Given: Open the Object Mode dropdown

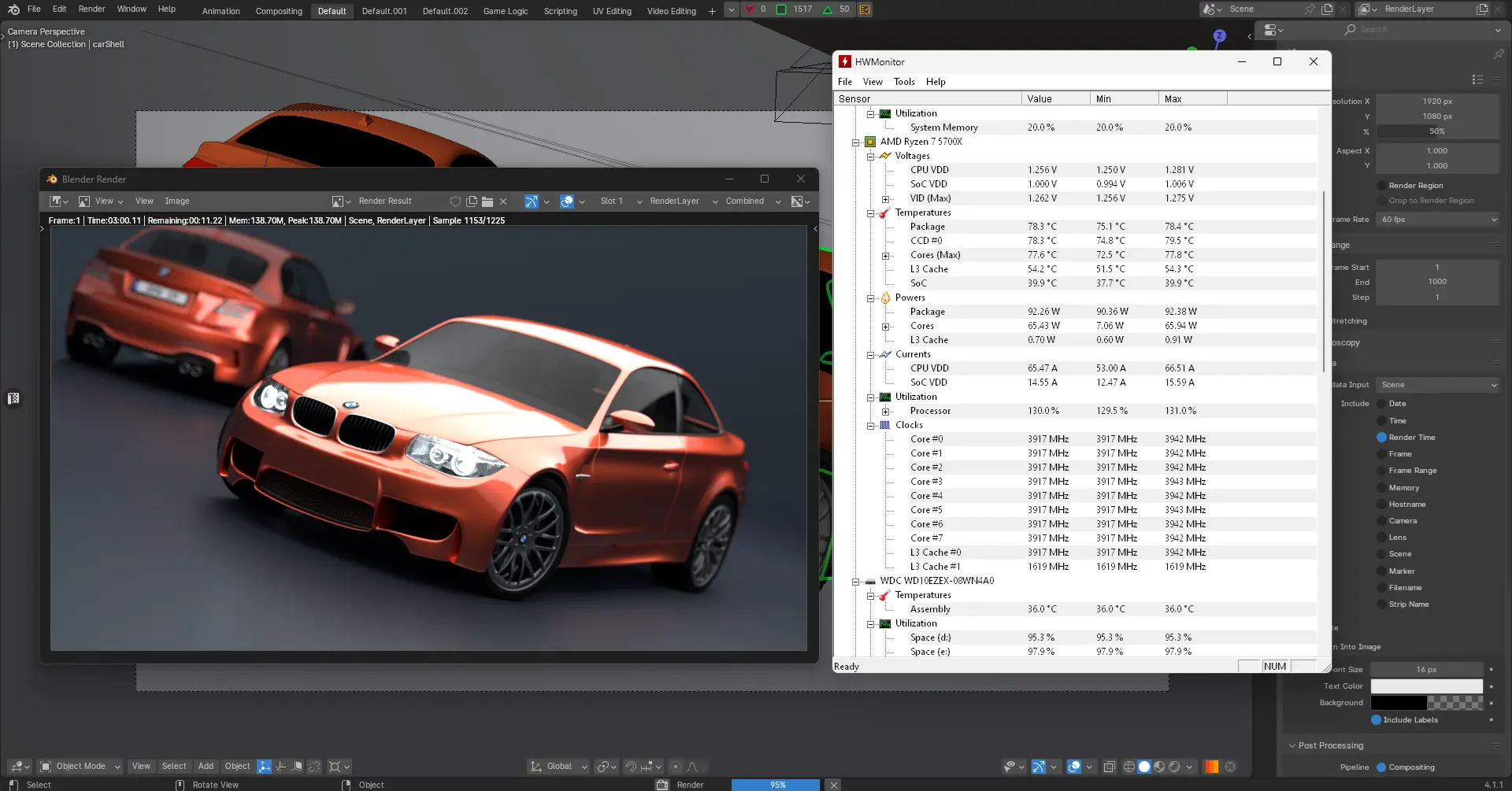Looking at the screenshot, I should pos(80,767).
